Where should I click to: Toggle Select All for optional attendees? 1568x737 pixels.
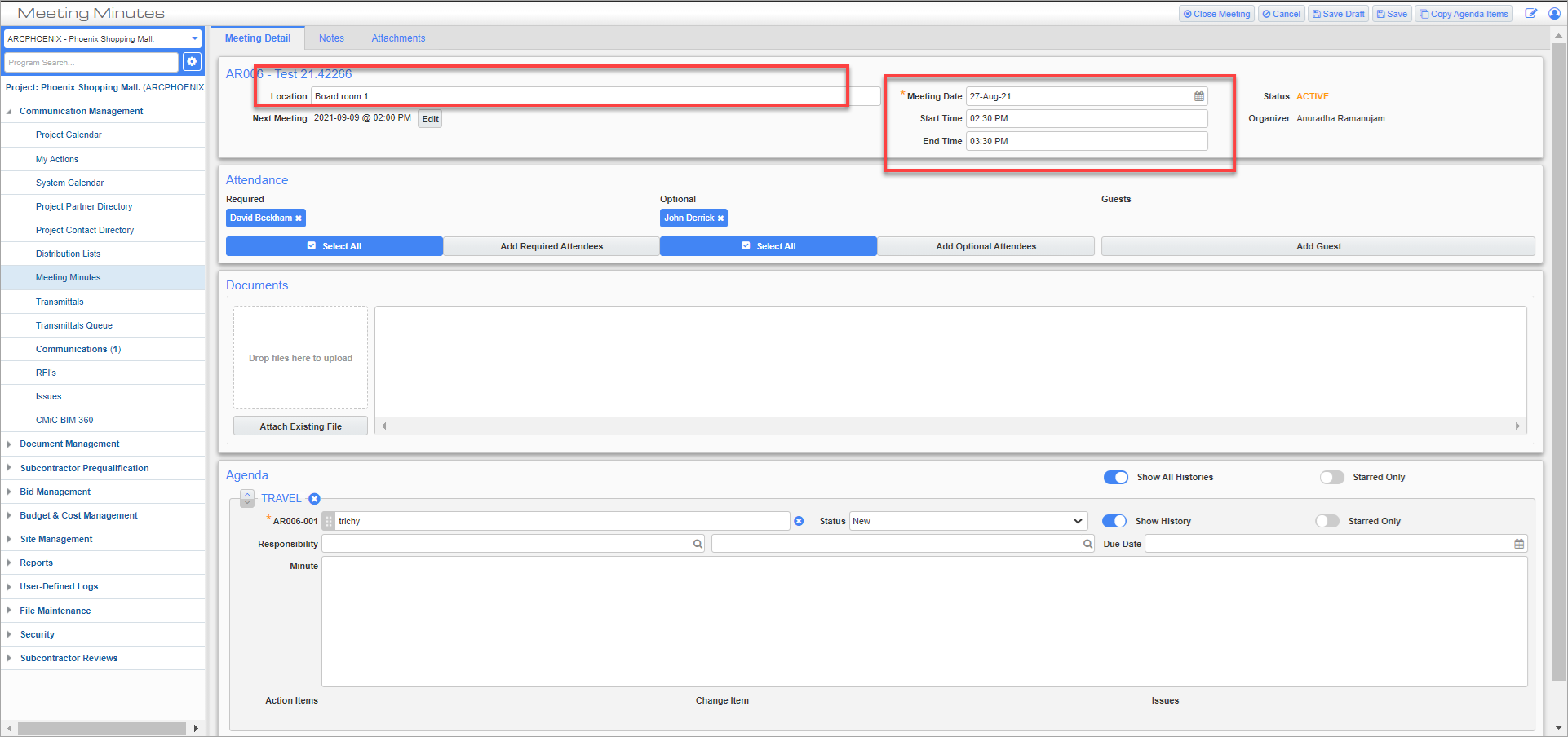point(768,246)
